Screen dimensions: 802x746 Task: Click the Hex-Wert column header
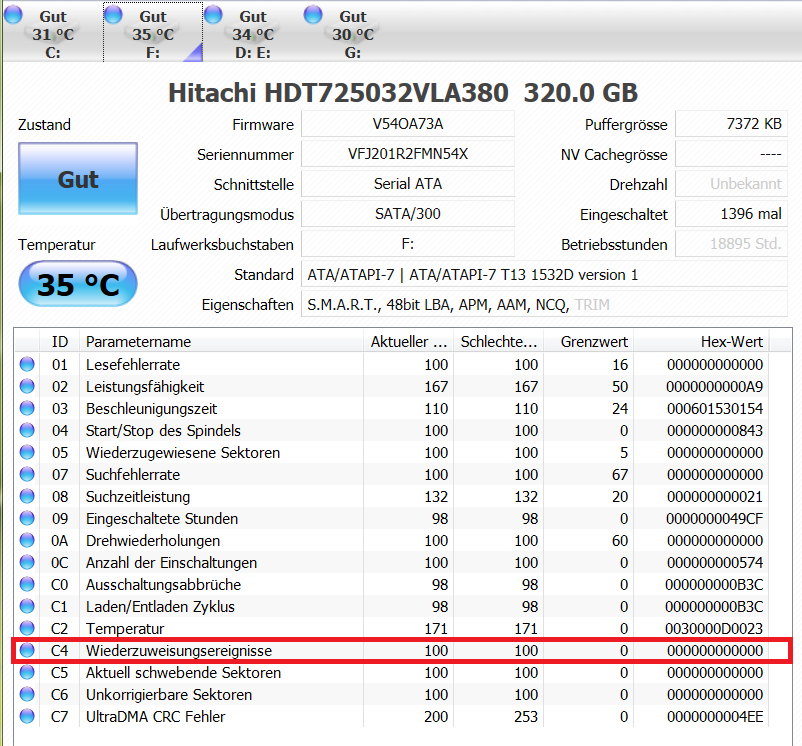point(702,342)
